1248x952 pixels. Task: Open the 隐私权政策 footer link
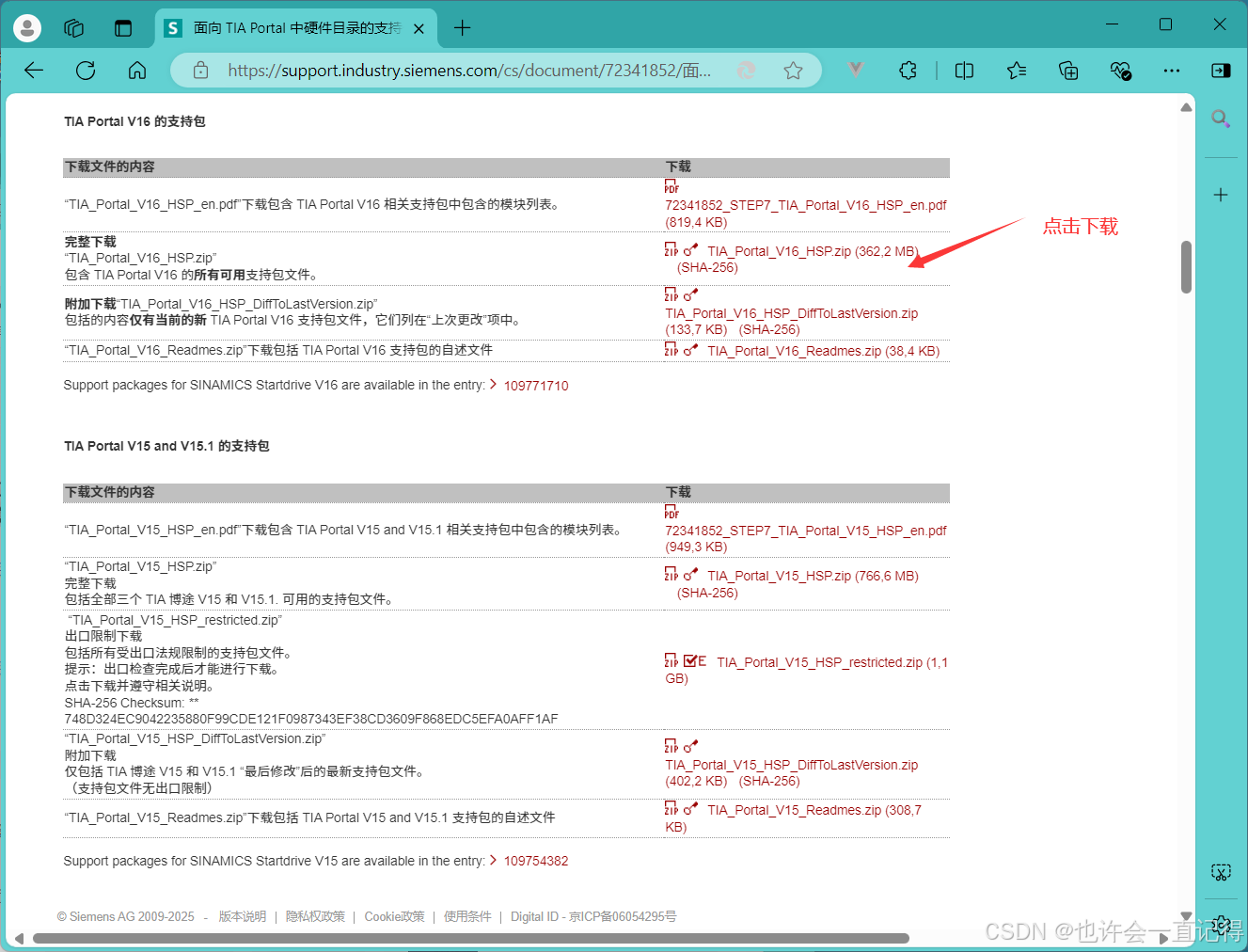click(x=315, y=916)
